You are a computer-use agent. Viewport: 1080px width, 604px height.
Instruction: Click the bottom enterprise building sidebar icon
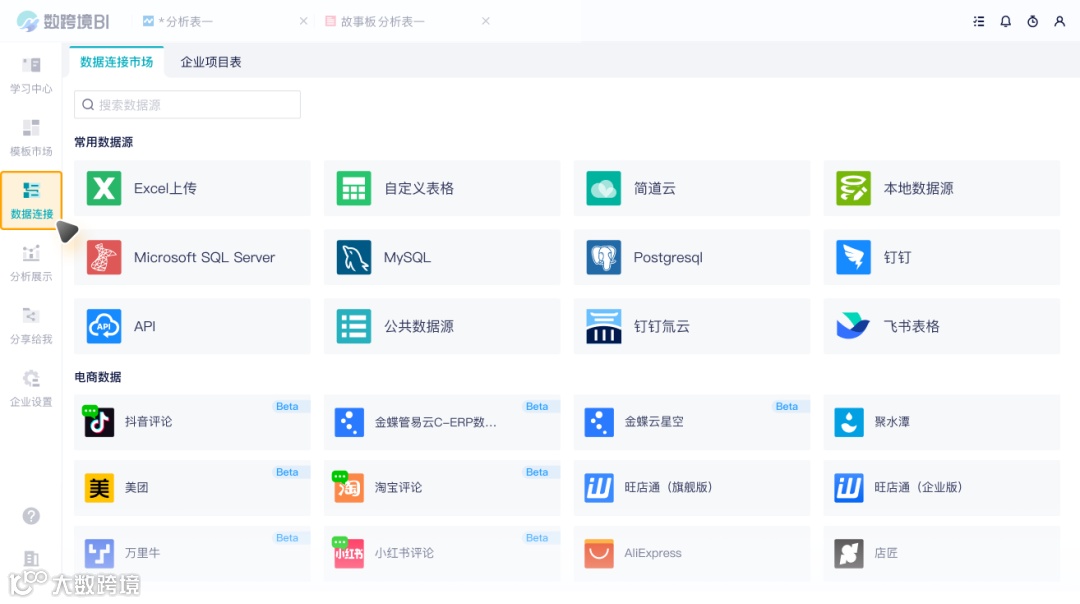pyautogui.click(x=31, y=559)
